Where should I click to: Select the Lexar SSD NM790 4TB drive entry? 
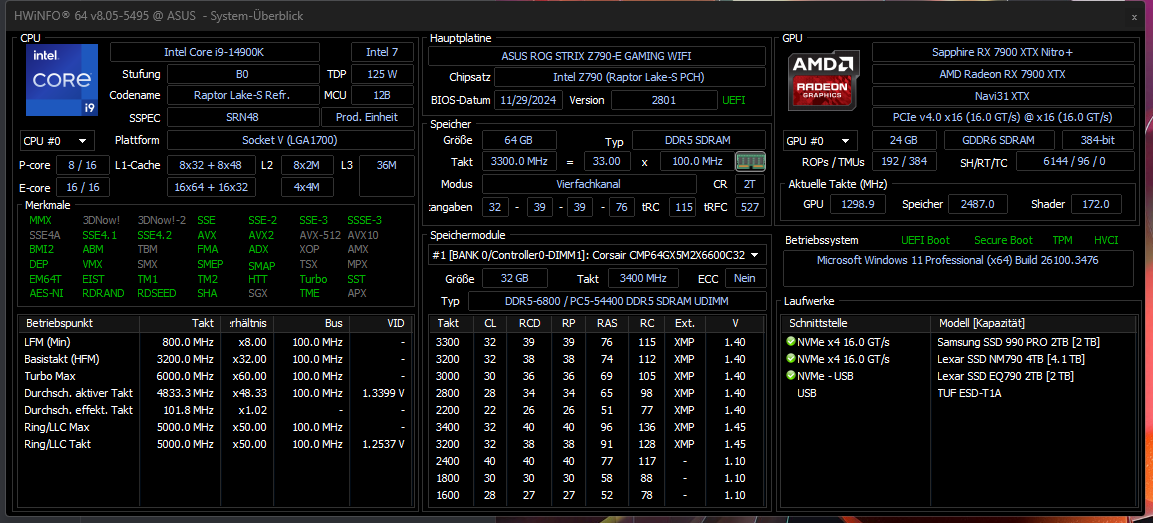click(x=958, y=359)
